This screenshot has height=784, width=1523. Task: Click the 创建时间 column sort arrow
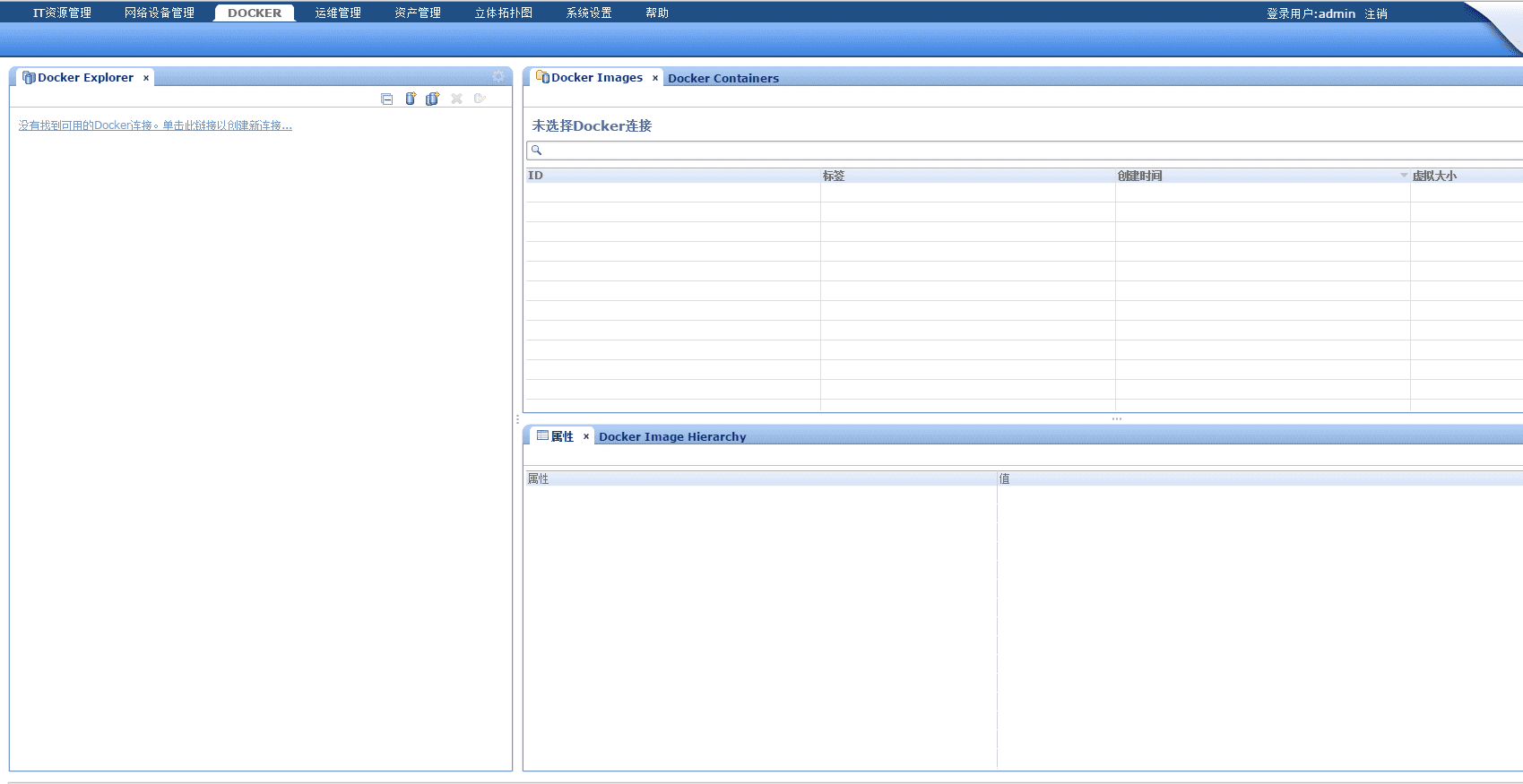click(1404, 176)
